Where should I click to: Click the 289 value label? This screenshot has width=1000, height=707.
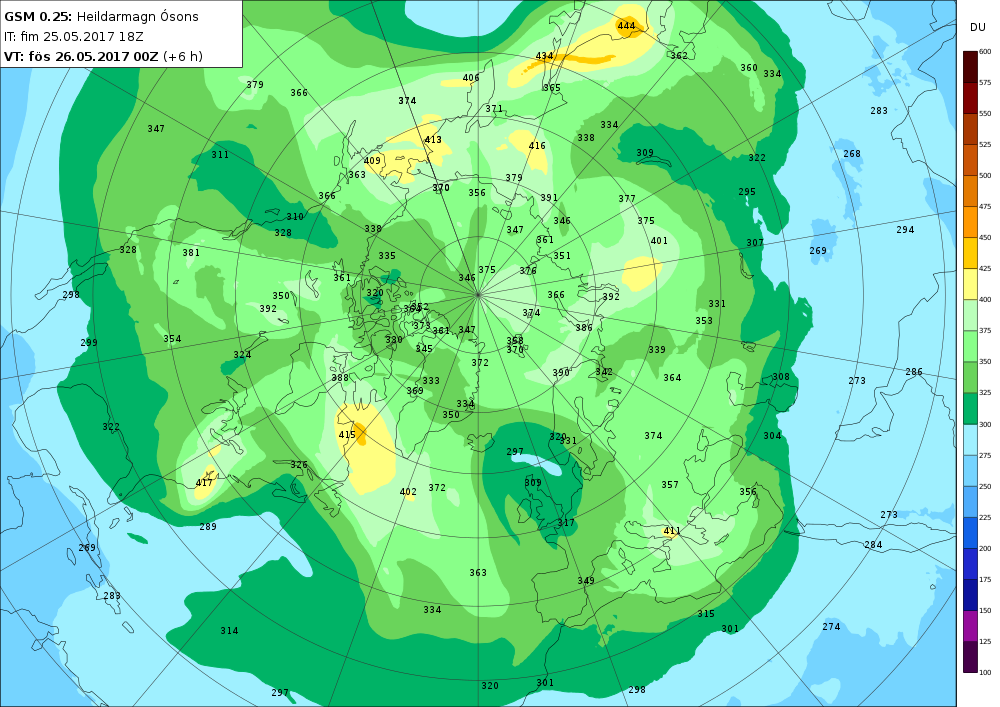coord(208,527)
